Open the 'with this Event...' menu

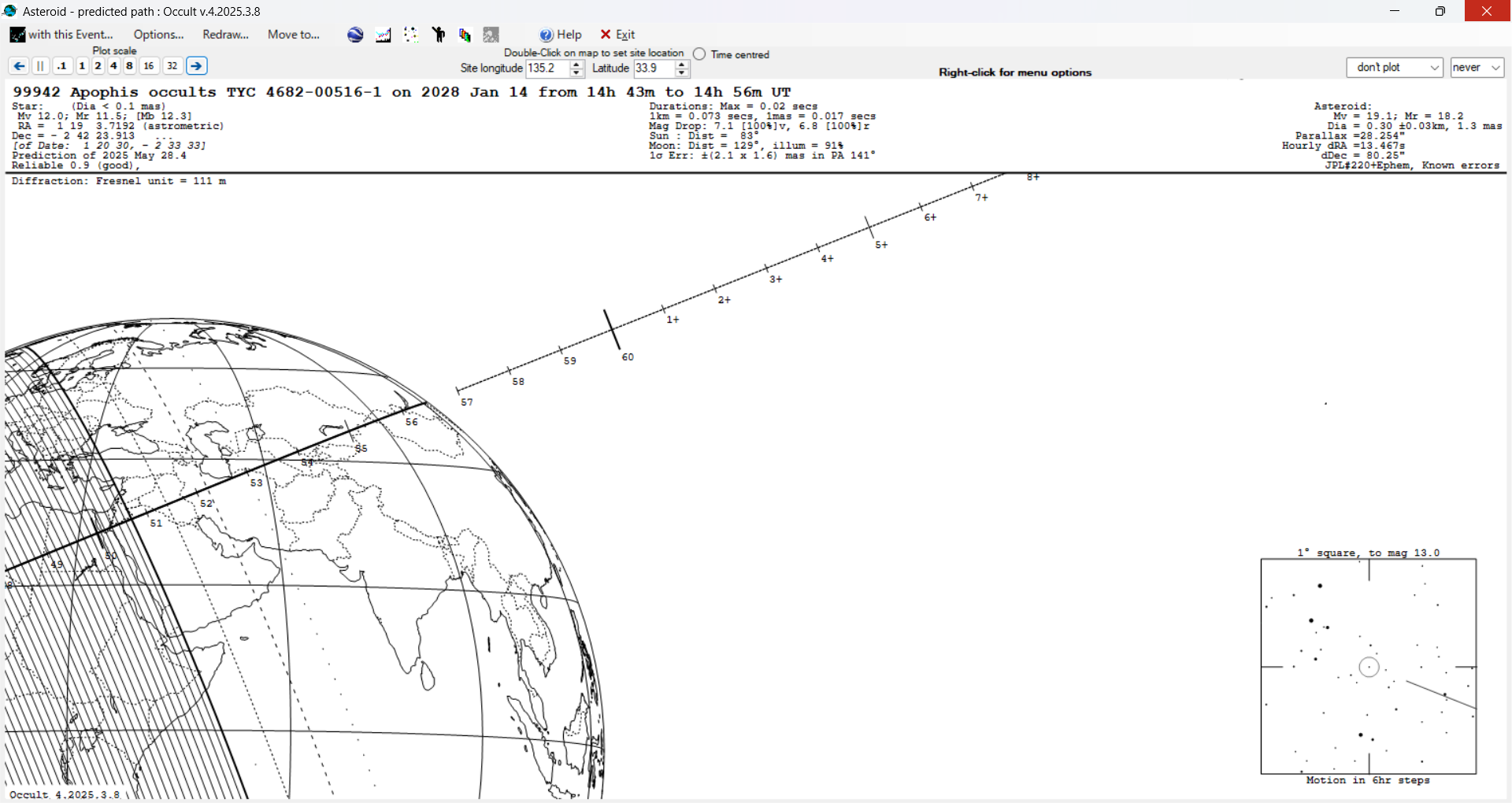61,35
